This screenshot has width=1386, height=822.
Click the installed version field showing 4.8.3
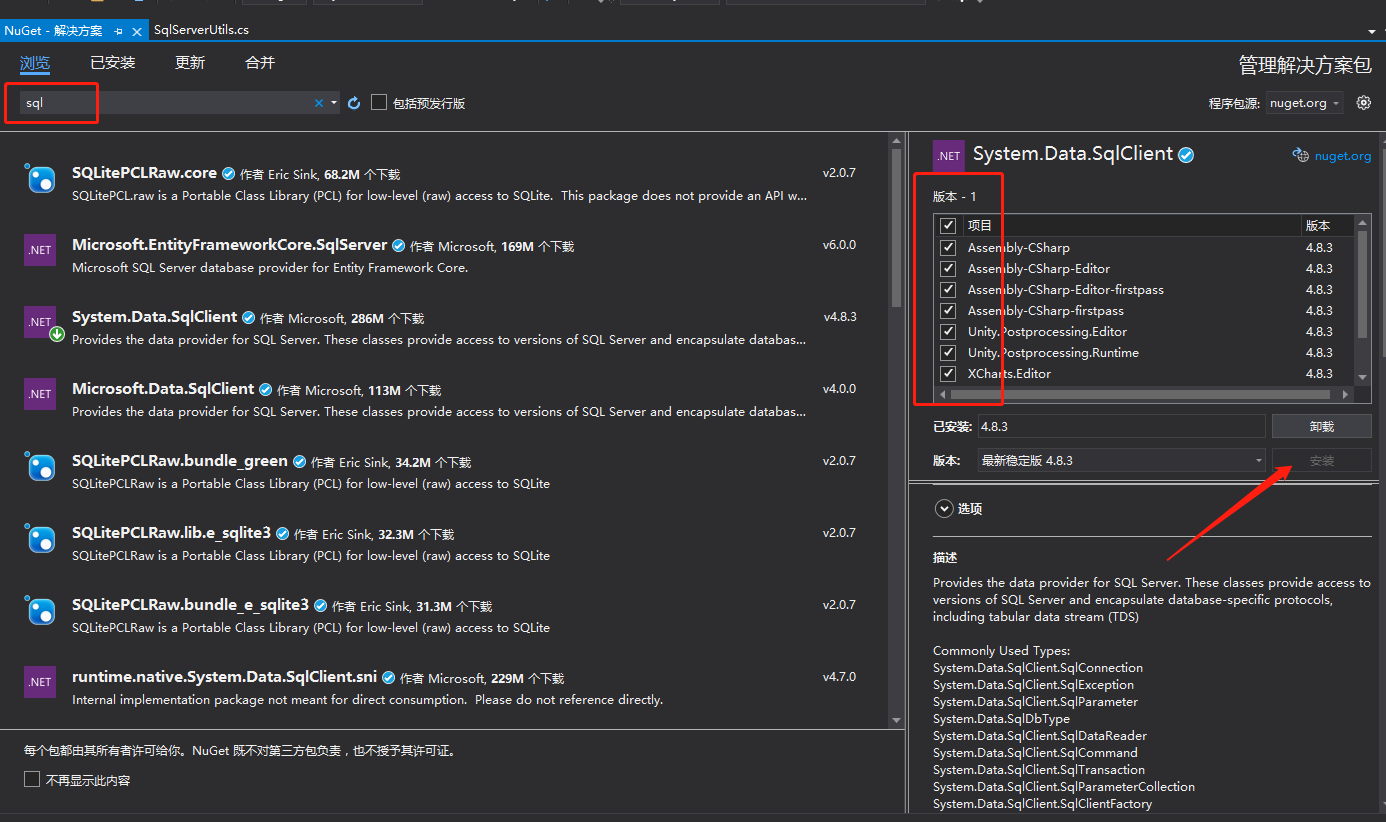pos(1121,426)
